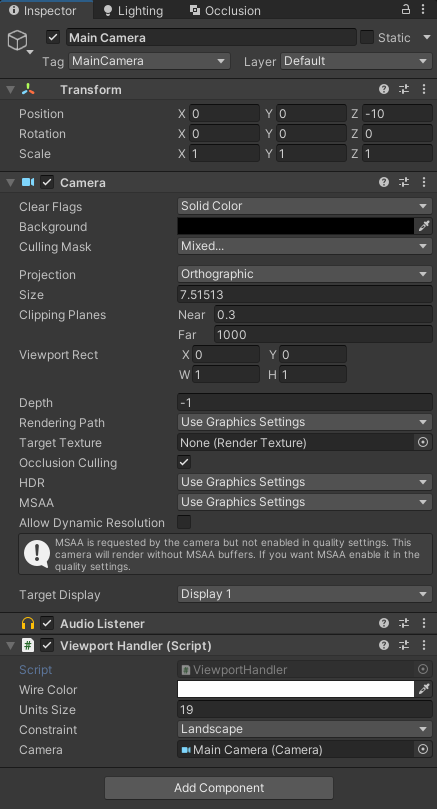The width and height of the screenshot is (437, 809).
Task: Click the Inspector lock icon
Action: point(406,9)
